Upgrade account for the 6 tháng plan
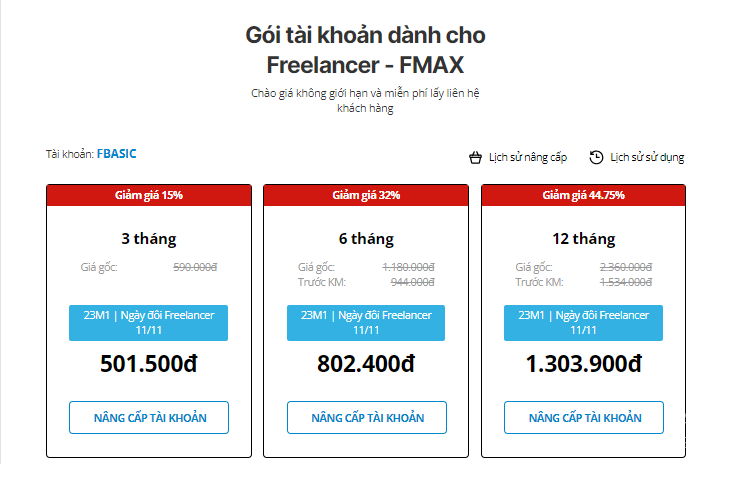This screenshot has height=484, width=732. [366, 417]
